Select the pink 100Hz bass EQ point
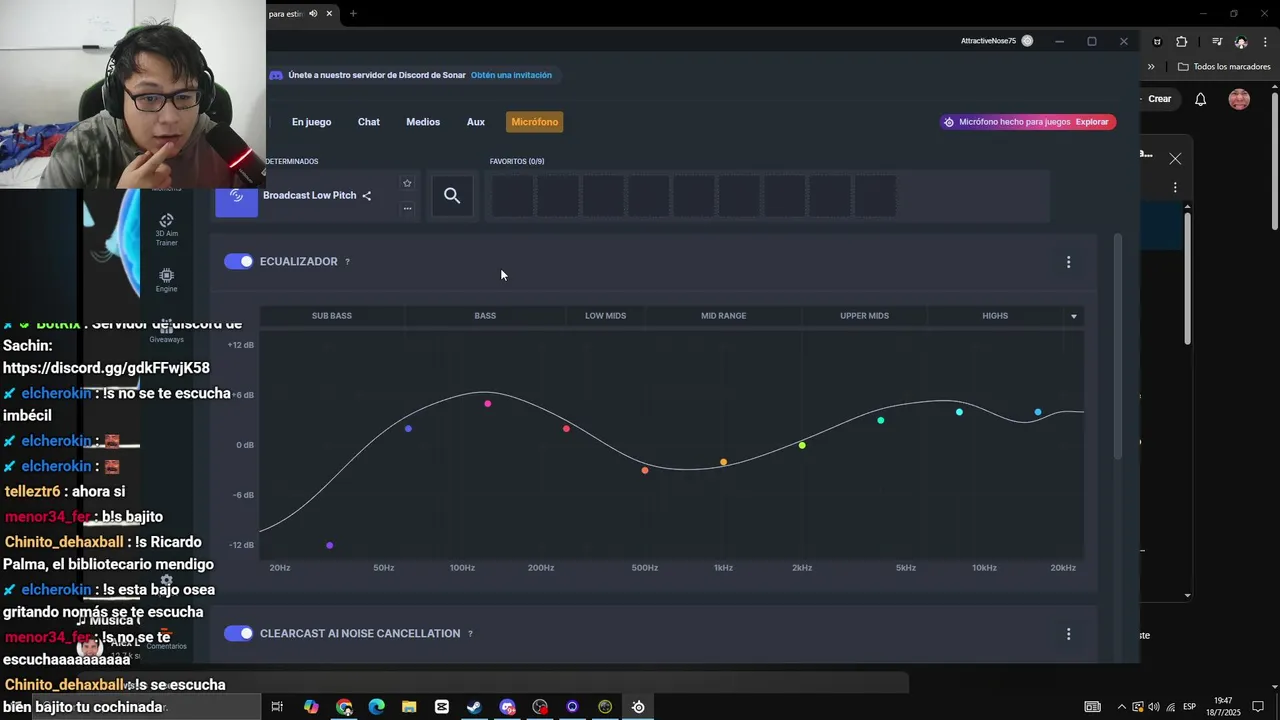 pyautogui.click(x=488, y=404)
